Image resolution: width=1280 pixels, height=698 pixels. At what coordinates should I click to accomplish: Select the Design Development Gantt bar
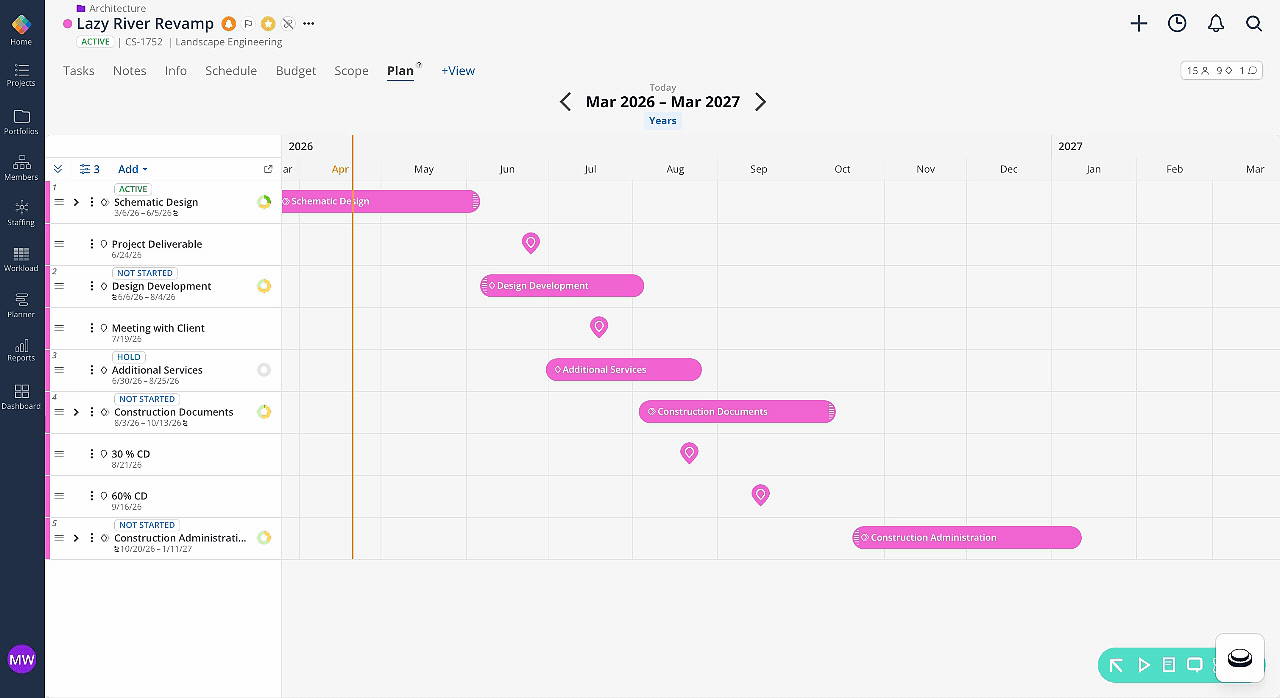coord(562,286)
